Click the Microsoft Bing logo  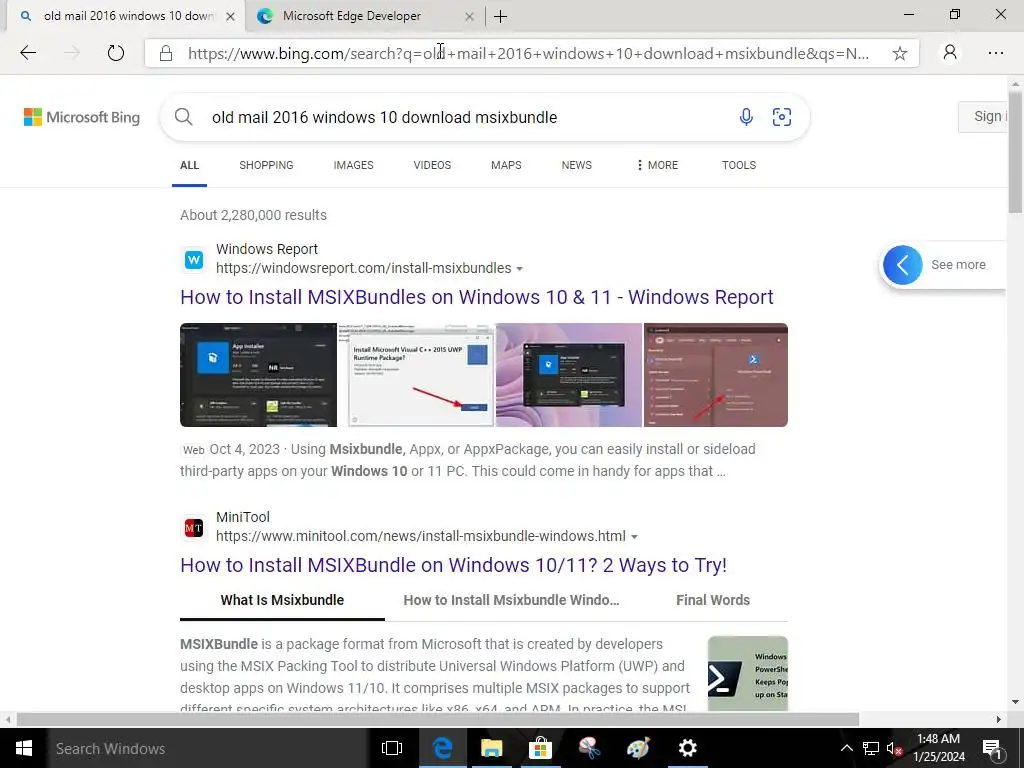82,118
